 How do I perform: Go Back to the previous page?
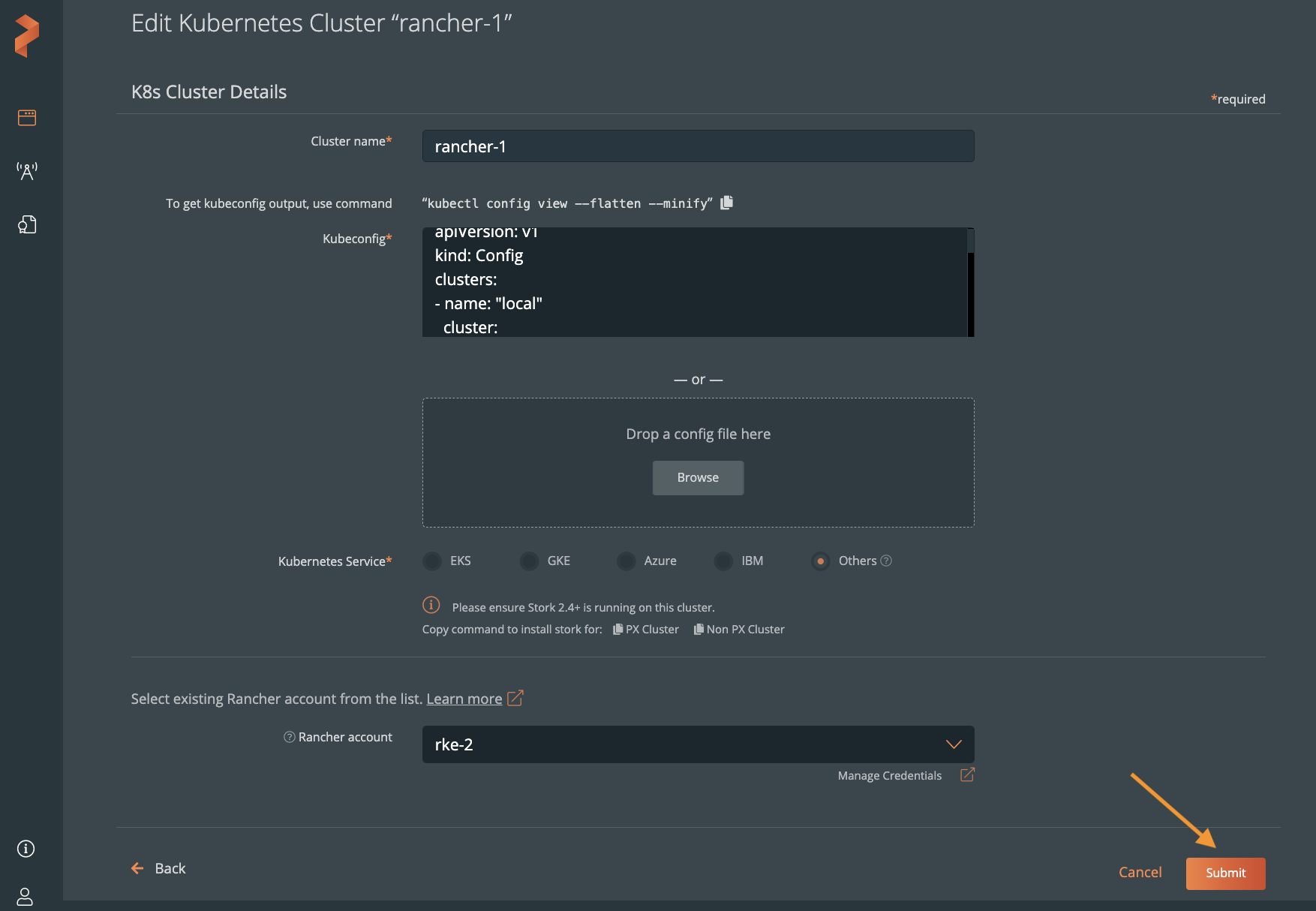tap(159, 868)
